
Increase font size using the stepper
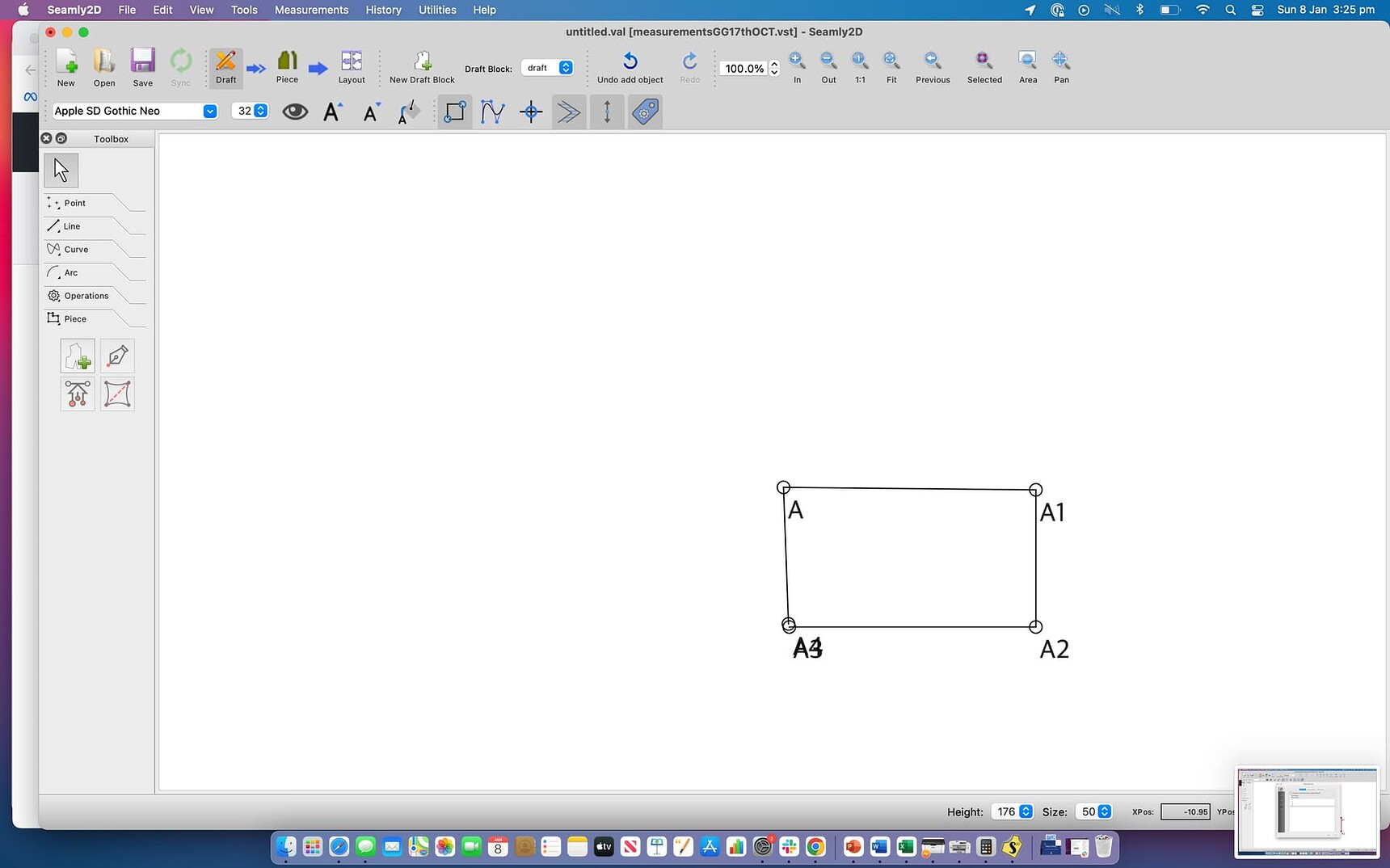click(x=260, y=107)
